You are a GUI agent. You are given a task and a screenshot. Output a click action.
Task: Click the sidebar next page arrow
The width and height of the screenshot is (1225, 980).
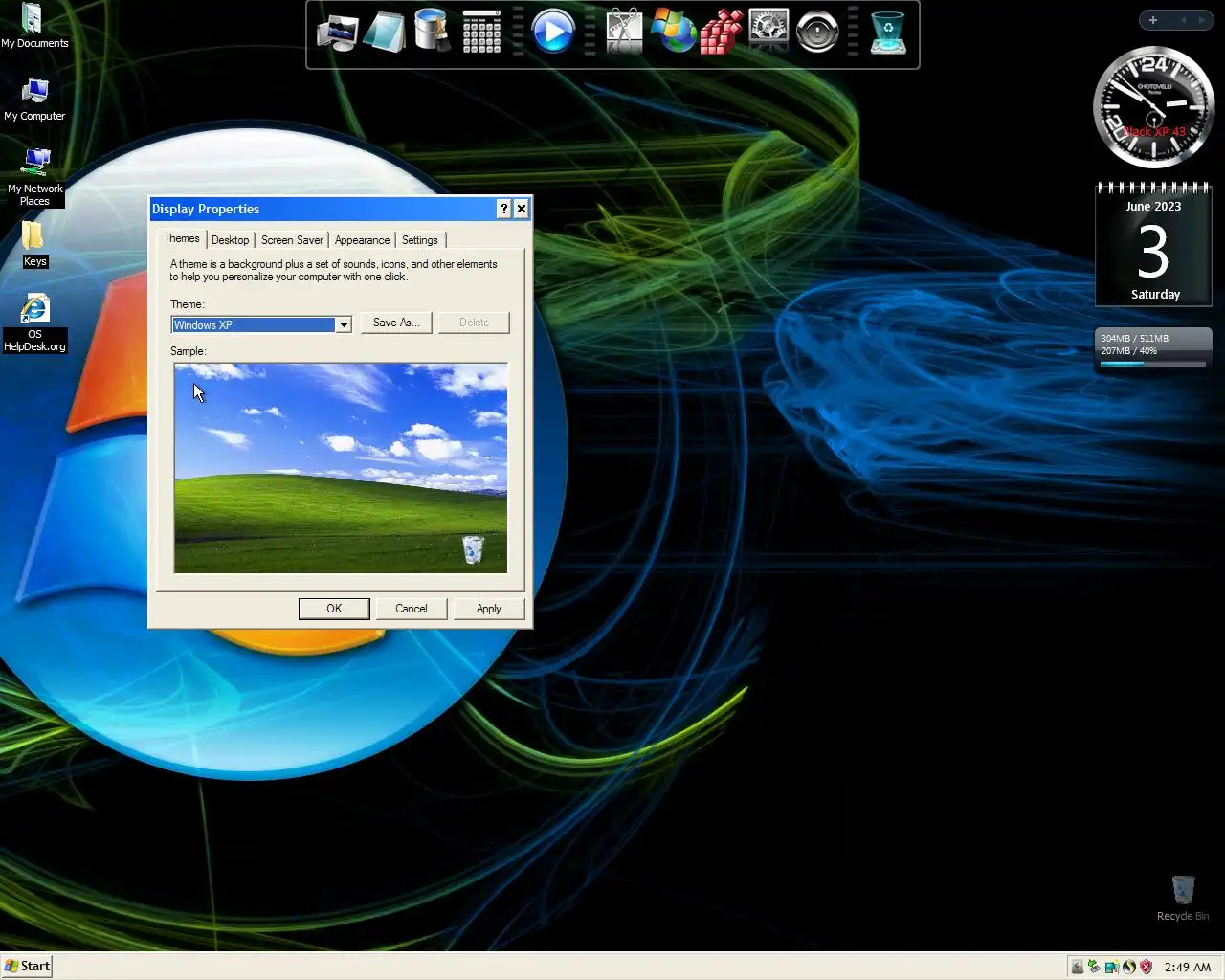[x=1202, y=20]
